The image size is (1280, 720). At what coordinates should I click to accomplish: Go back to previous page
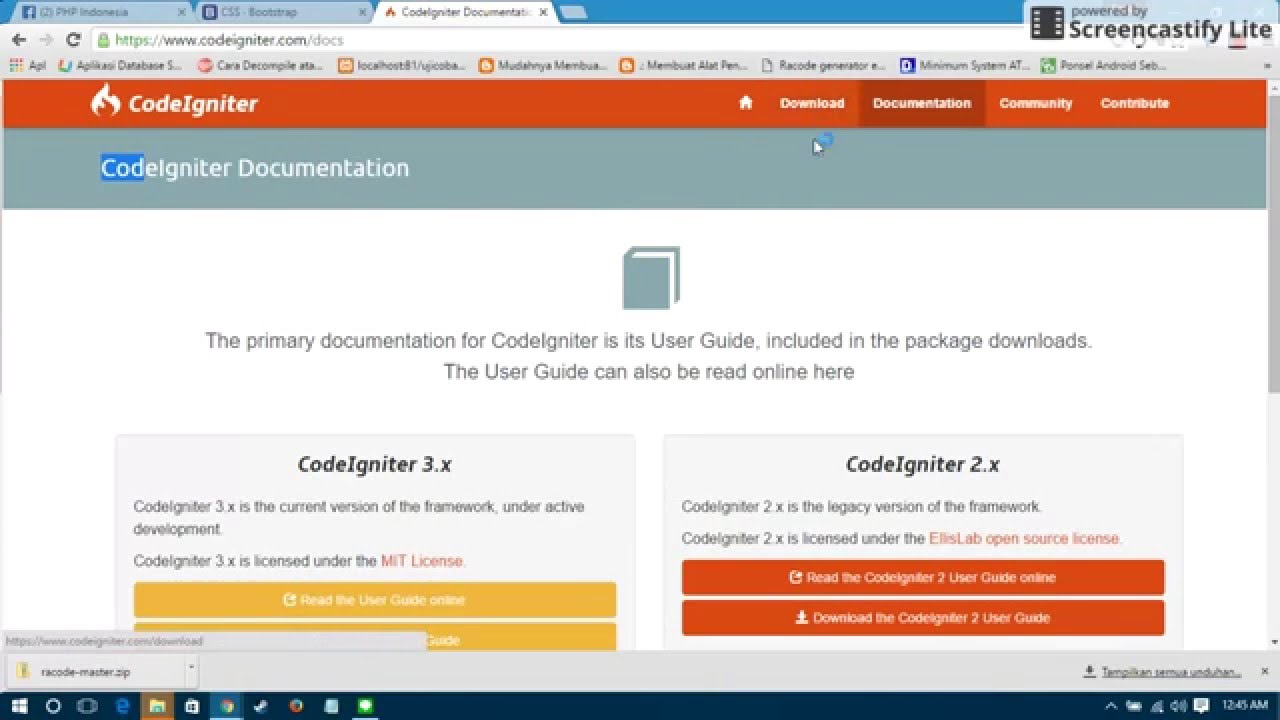point(18,40)
